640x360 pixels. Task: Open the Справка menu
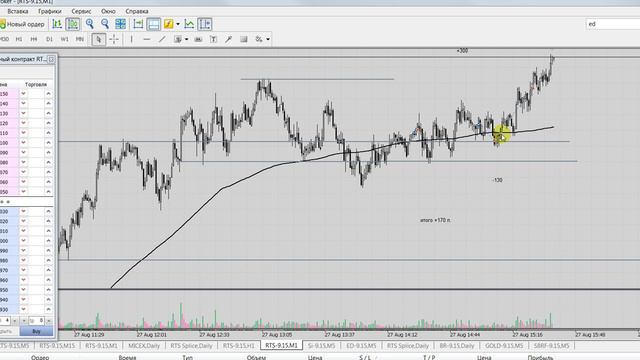(137, 11)
